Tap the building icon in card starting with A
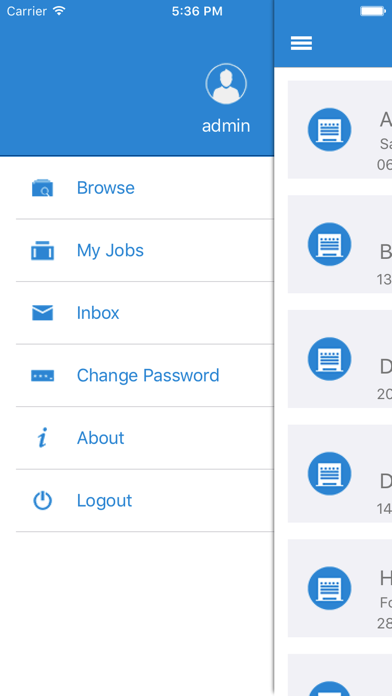This screenshot has height=696, width=392. [x=329, y=130]
